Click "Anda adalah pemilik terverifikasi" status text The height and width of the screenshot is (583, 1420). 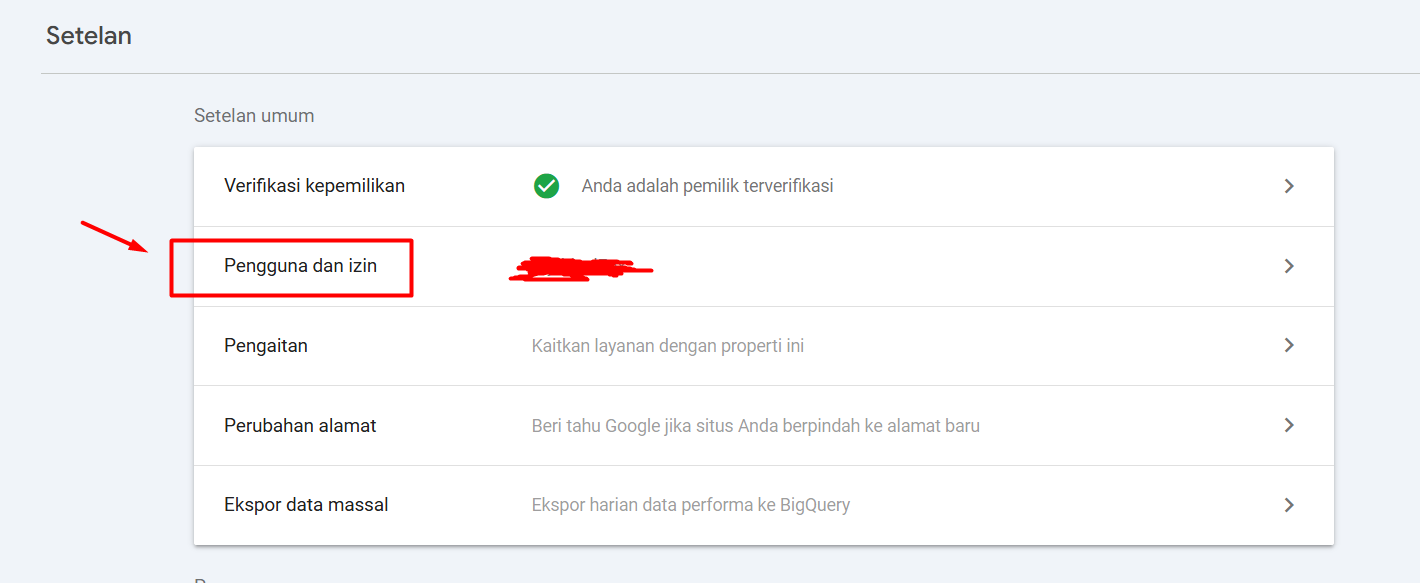[707, 186]
